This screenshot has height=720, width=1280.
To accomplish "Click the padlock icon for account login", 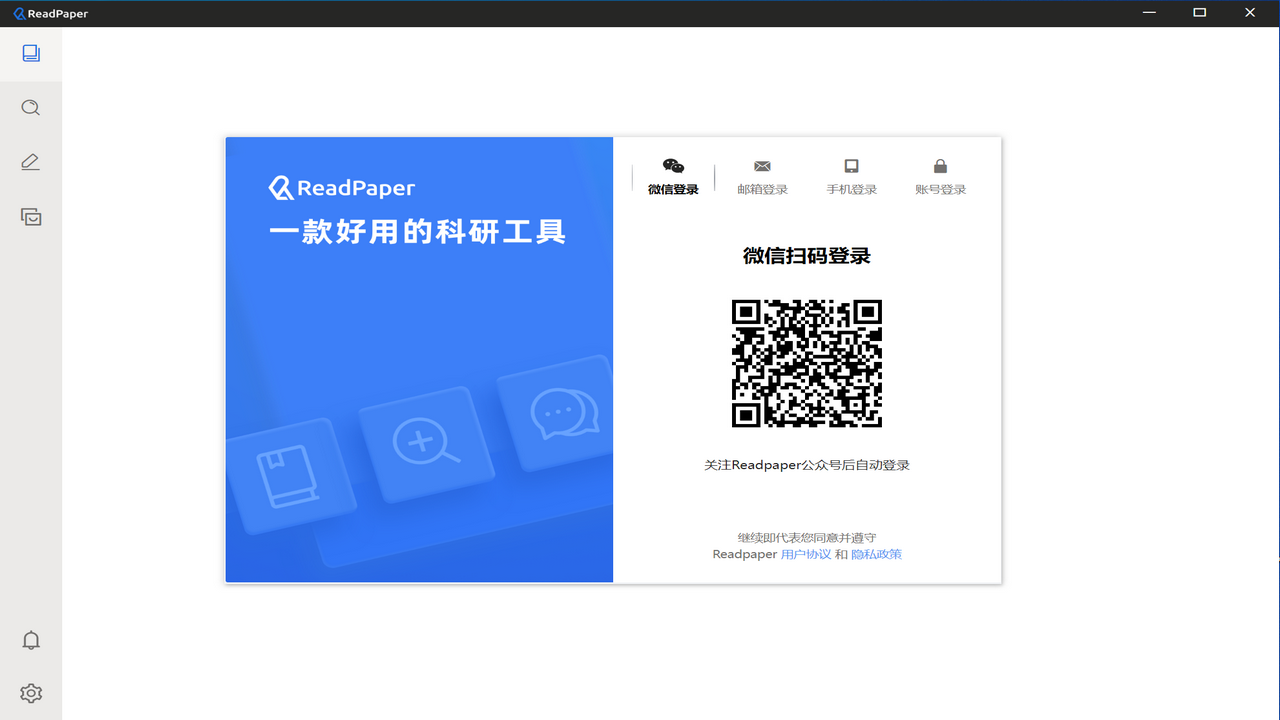I will [x=940, y=166].
